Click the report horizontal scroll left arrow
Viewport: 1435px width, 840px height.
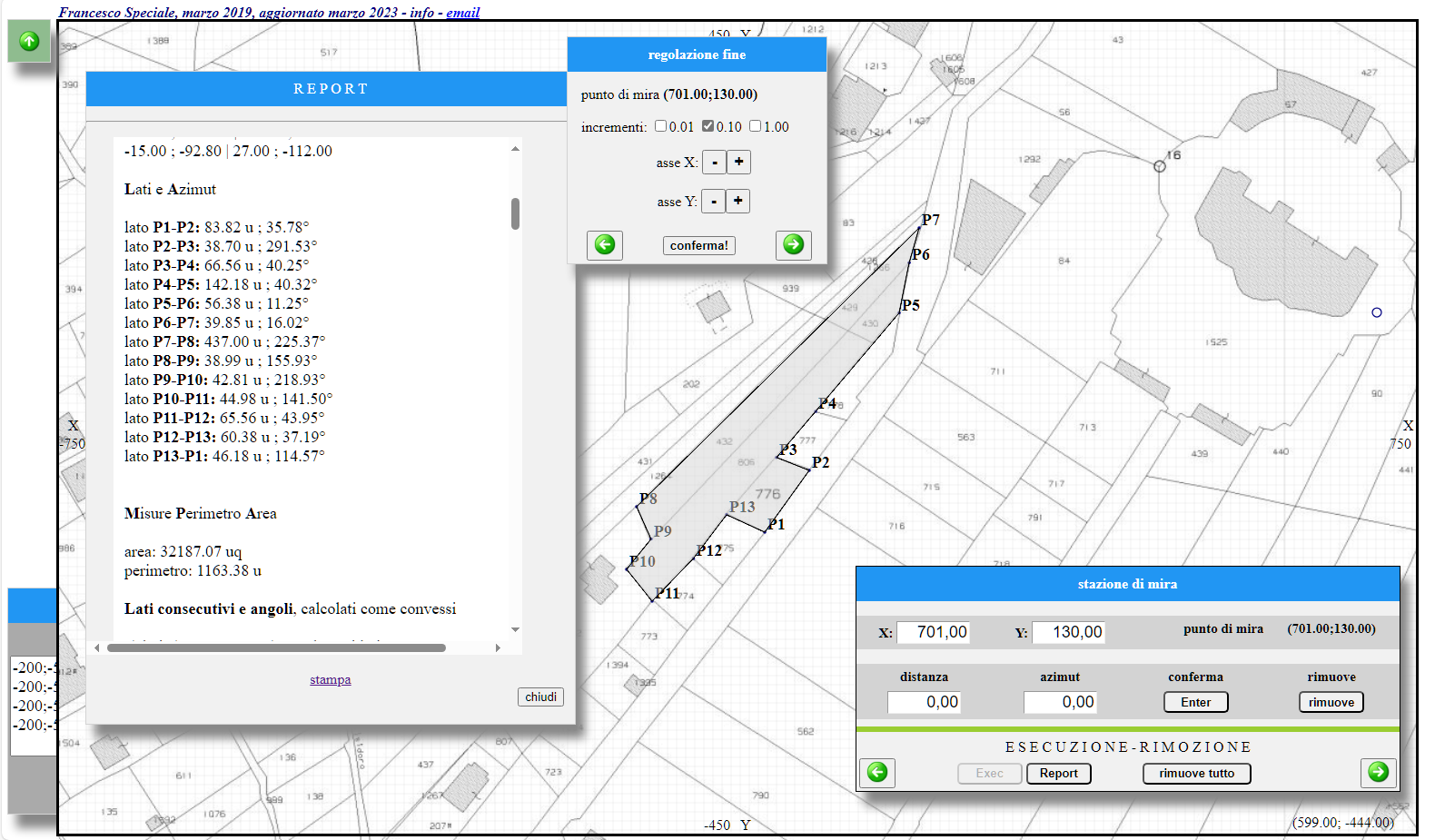click(97, 647)
